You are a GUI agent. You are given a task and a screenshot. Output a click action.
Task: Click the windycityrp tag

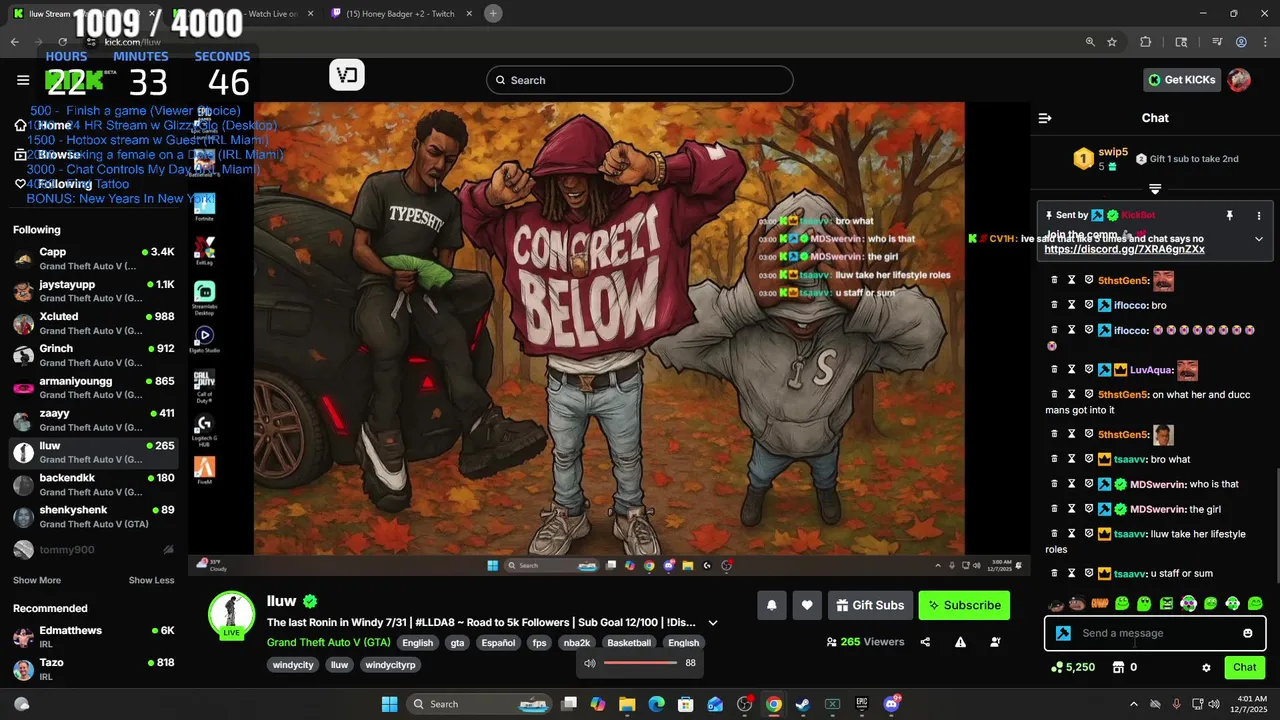(391, 665)
